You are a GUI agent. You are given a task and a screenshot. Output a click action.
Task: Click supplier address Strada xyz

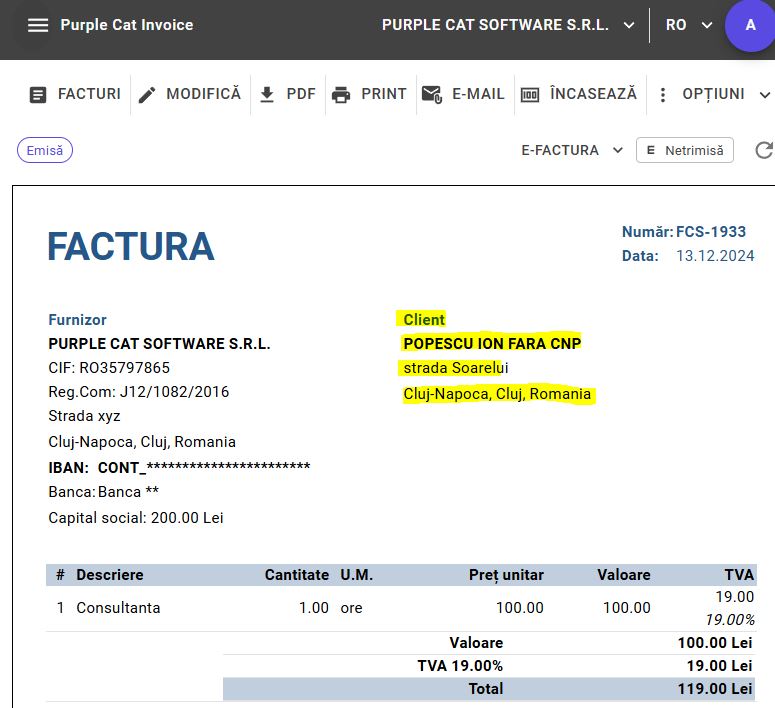coord(85,416)
